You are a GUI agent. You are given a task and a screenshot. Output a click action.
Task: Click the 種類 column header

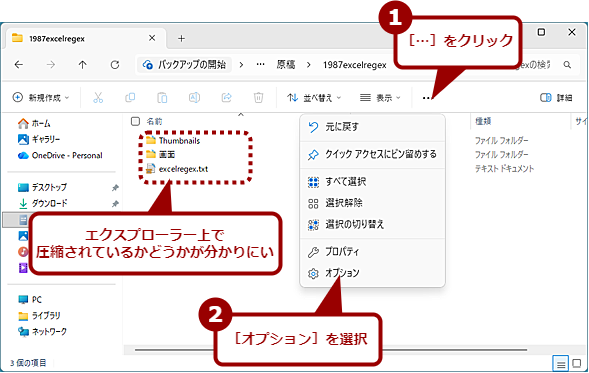pyautogui.click(x=483, y=121)
